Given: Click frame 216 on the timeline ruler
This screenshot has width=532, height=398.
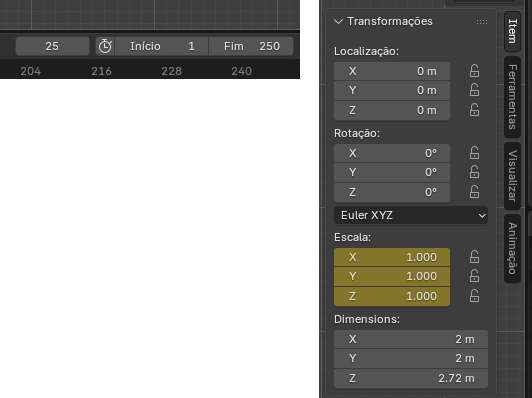Looking at the screenshot, I should [x=101, y=71].
